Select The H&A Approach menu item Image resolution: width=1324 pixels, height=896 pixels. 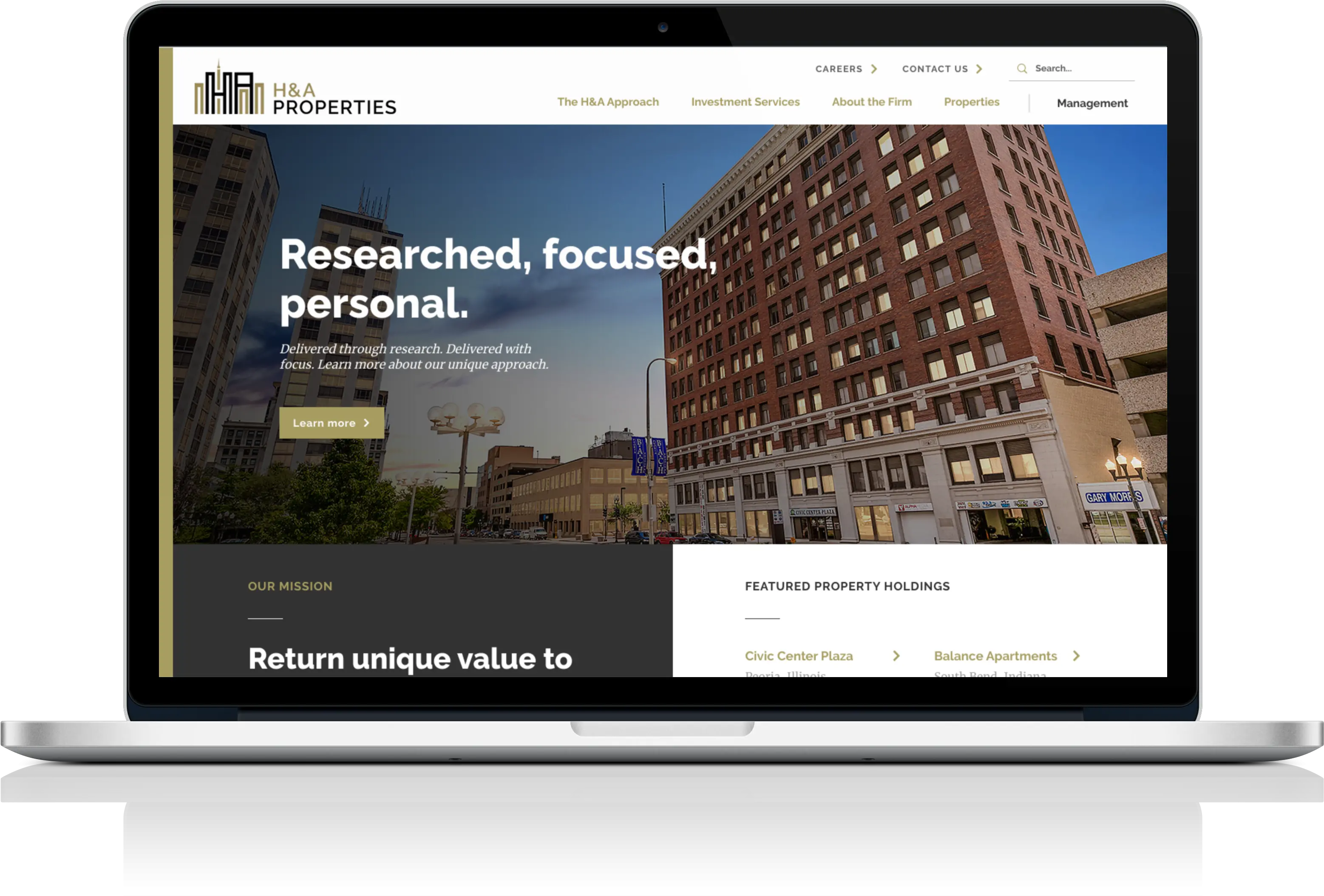point(608,102)
